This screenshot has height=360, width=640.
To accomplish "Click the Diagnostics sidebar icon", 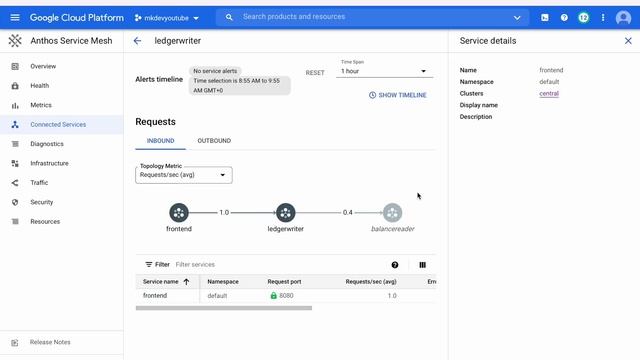I will click(15, 144).
